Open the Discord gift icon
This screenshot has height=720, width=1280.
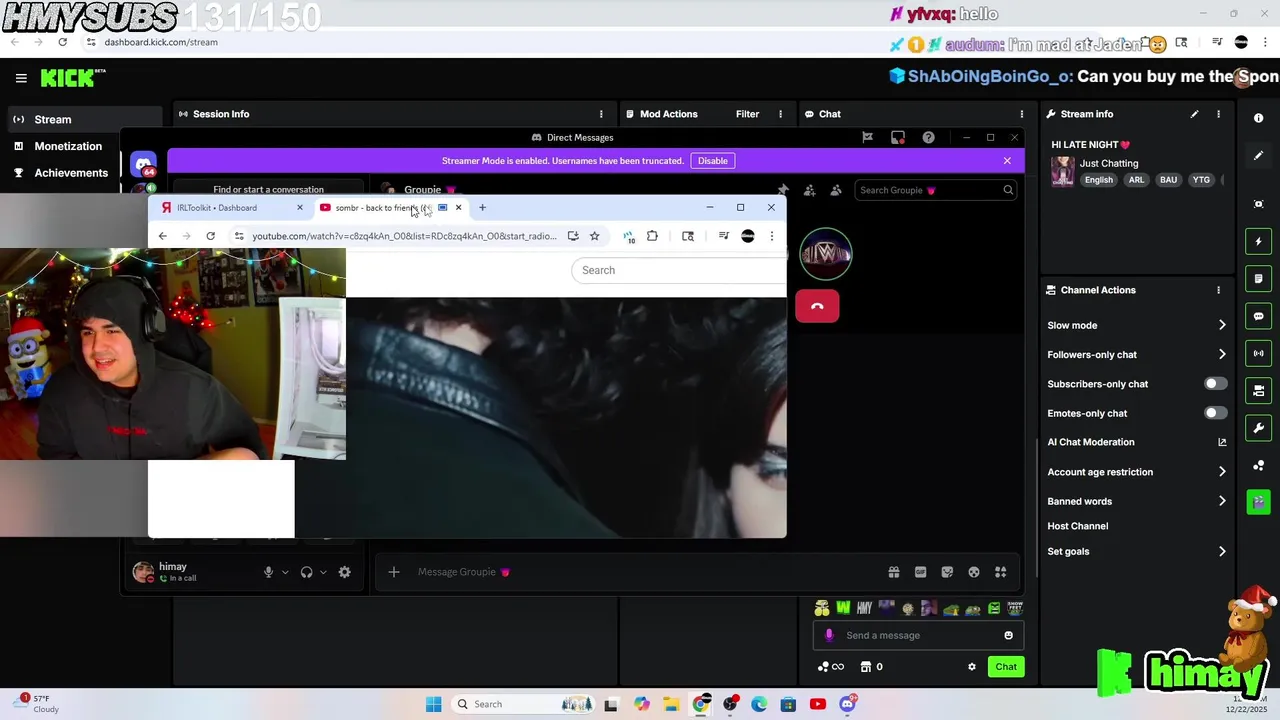click(x=893, y=572)
